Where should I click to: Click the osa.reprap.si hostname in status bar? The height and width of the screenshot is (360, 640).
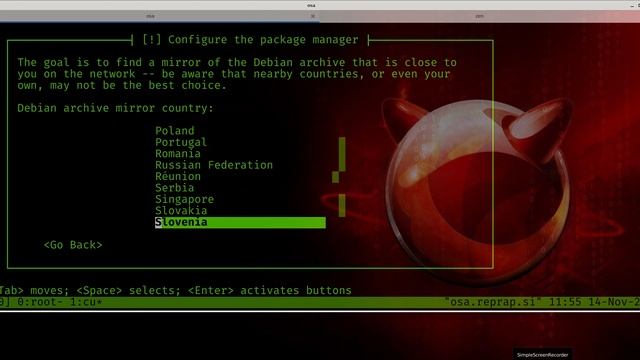(493, 302)
